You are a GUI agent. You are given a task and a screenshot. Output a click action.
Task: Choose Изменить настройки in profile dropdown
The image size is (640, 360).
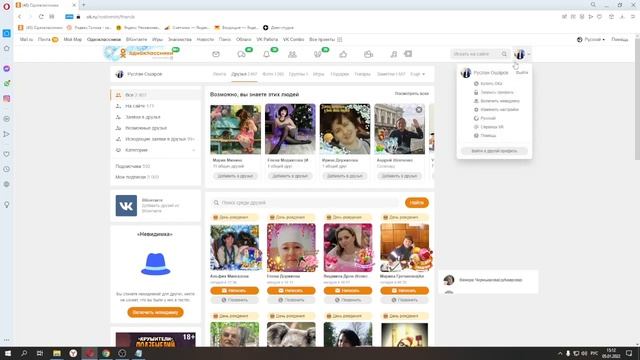(x=499, y=109)
